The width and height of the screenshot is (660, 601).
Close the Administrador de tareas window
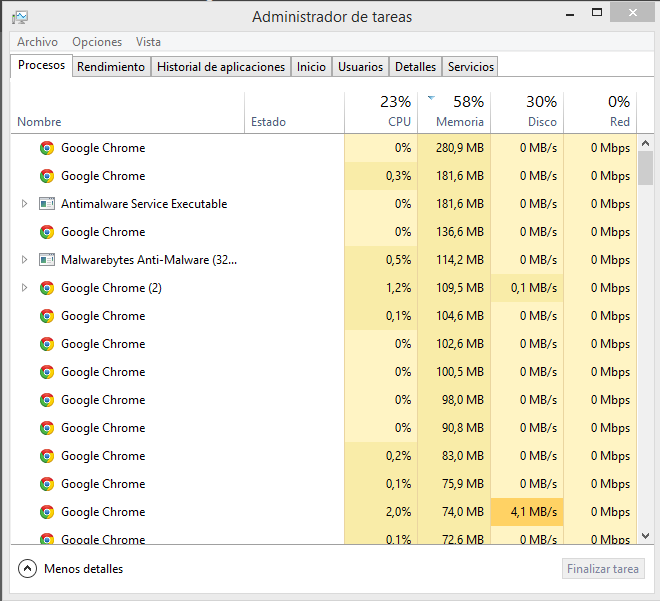[633, 13]
